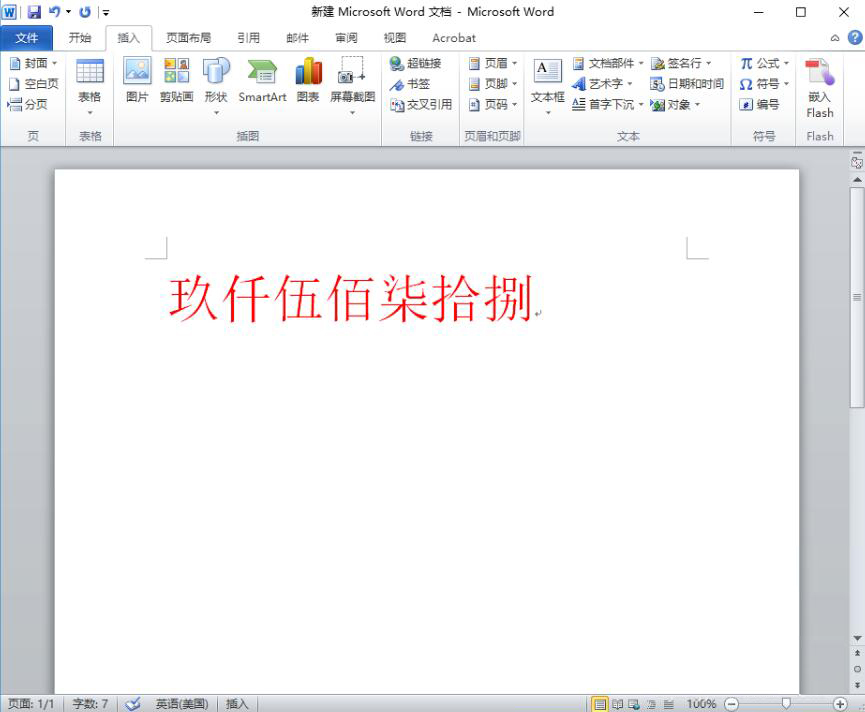Viewport: 865px width, 712px height.
Task: Insert a 书签 bookmark
Action: click(x=410, y=84)
